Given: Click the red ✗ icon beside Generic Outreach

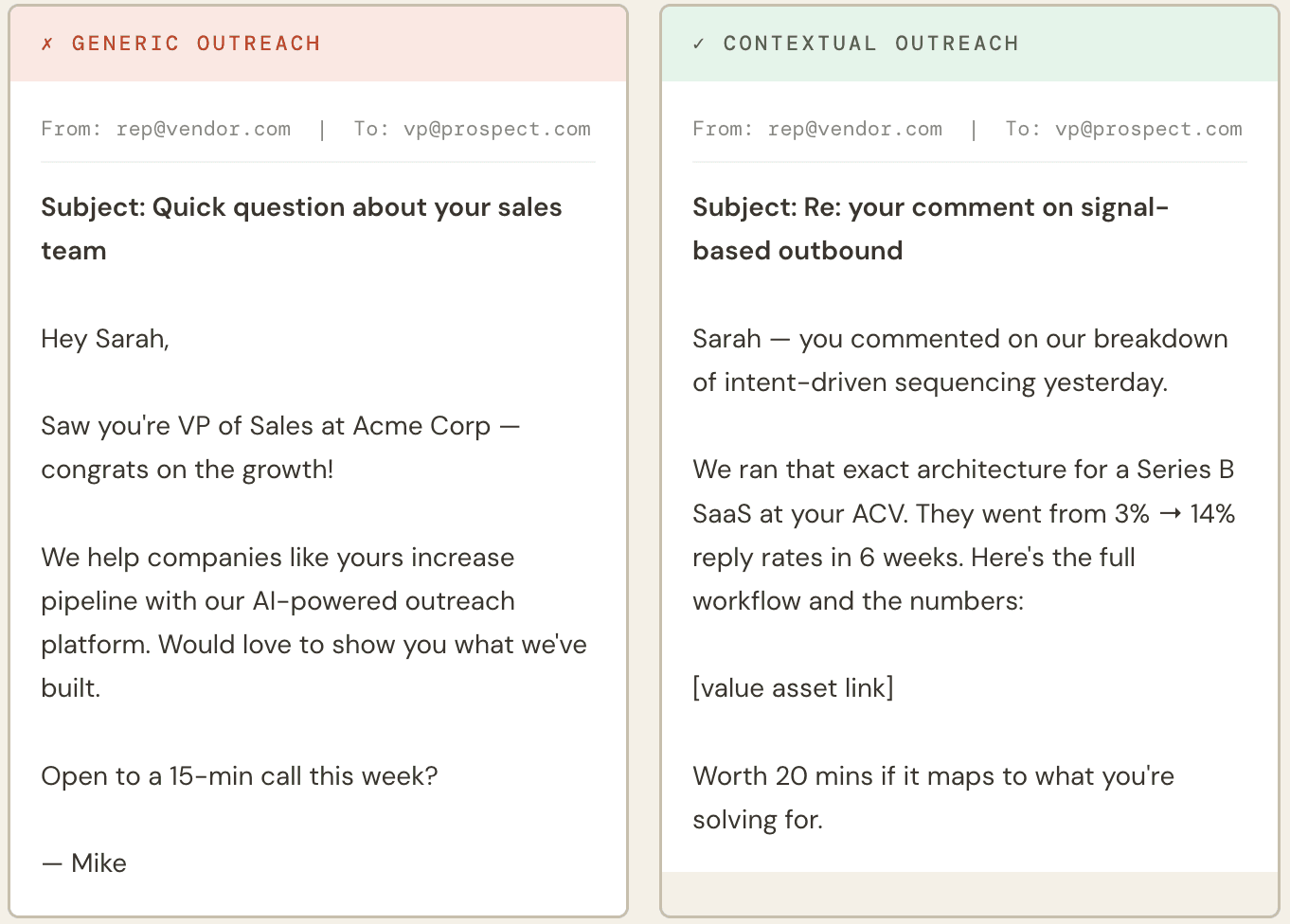Looking at the screenshot, I should pyautogui.click(x=47, y=44).
